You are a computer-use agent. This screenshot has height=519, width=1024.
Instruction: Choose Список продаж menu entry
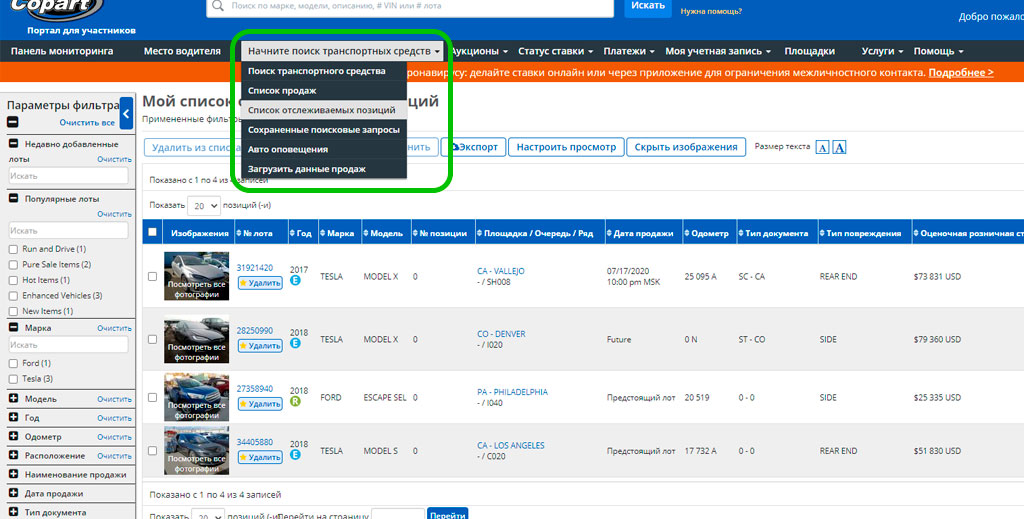[x=323, y=91]
